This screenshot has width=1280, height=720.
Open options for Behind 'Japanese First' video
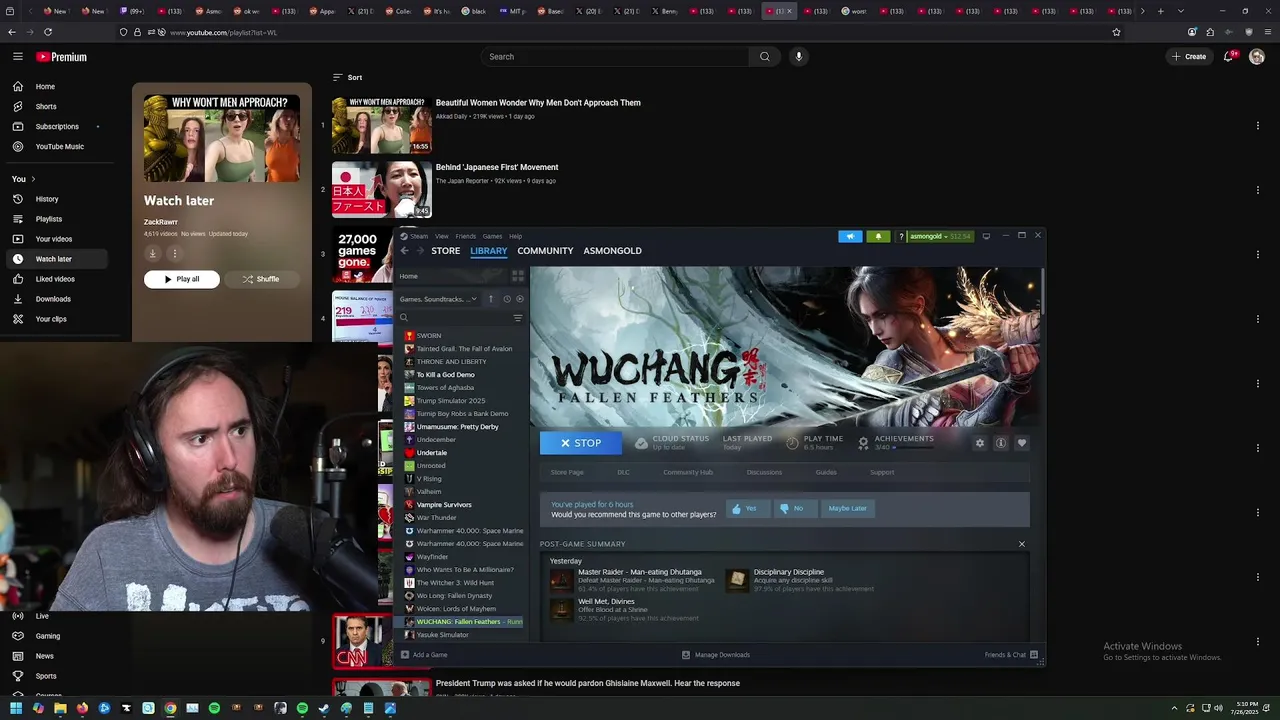tap(1258, 190)
